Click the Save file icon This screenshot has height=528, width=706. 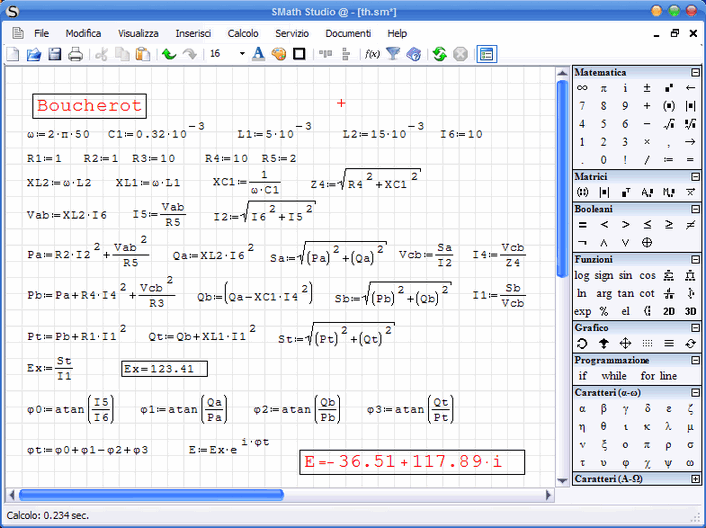54,54
